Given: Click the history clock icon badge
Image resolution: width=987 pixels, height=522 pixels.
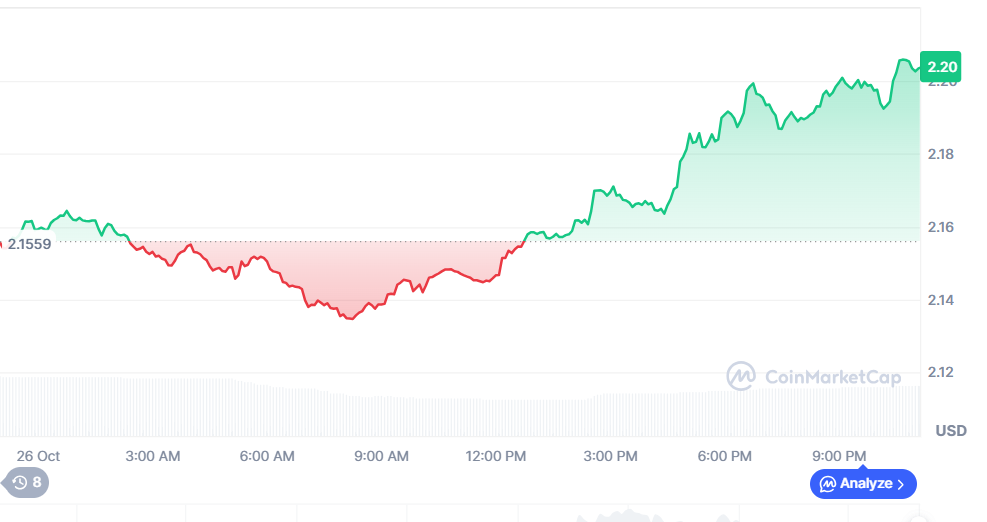Looking at the screenshot, I should coord(27,483).
